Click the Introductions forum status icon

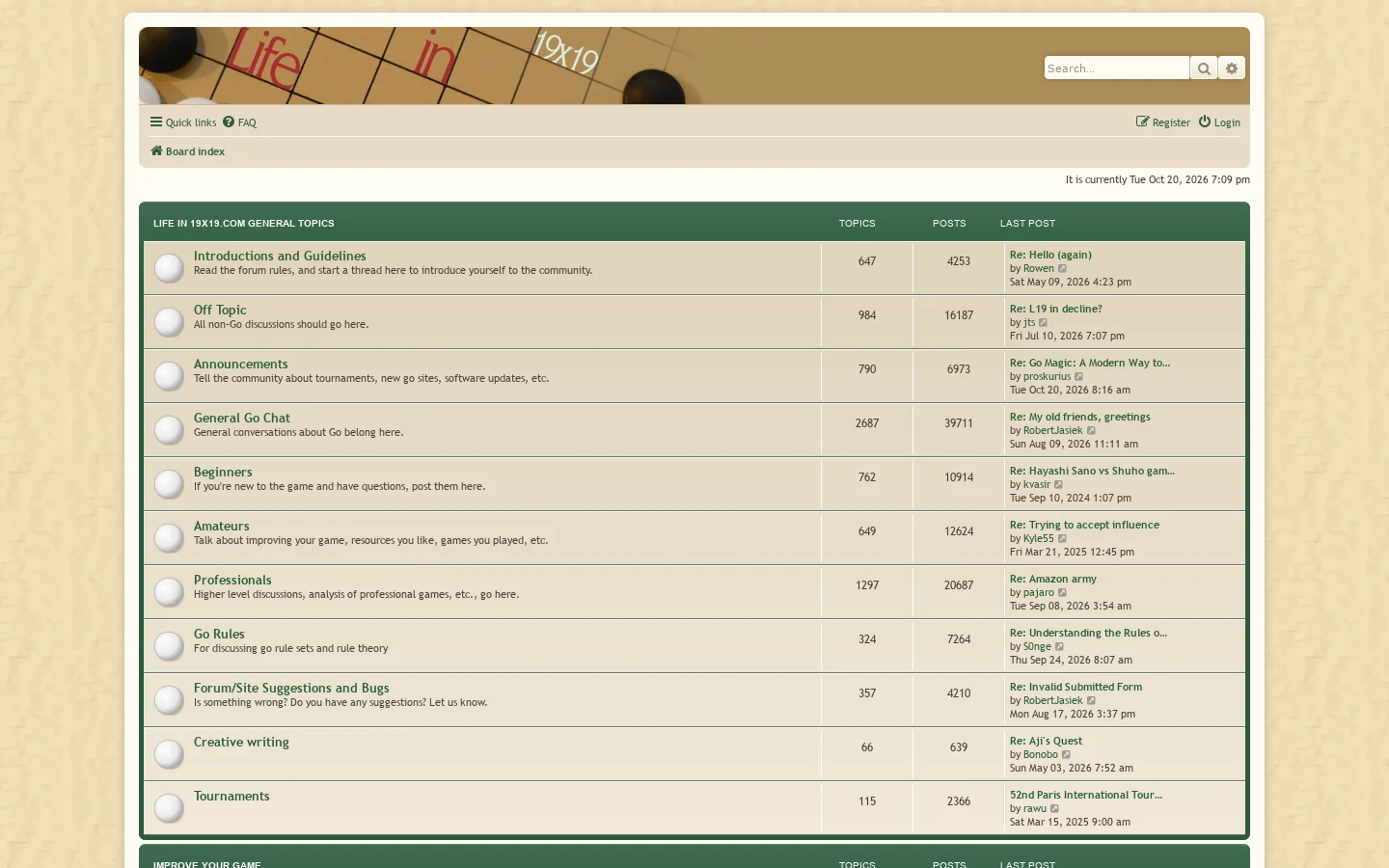(x=169, y=268)
